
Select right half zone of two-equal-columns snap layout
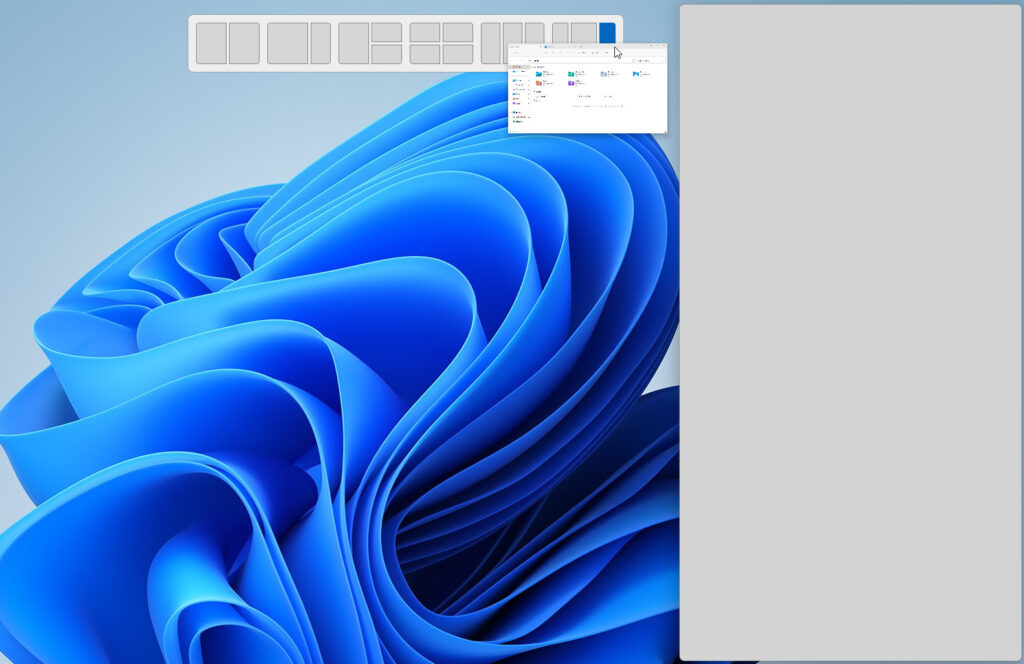pyautogui.click(x=244, y=43)
